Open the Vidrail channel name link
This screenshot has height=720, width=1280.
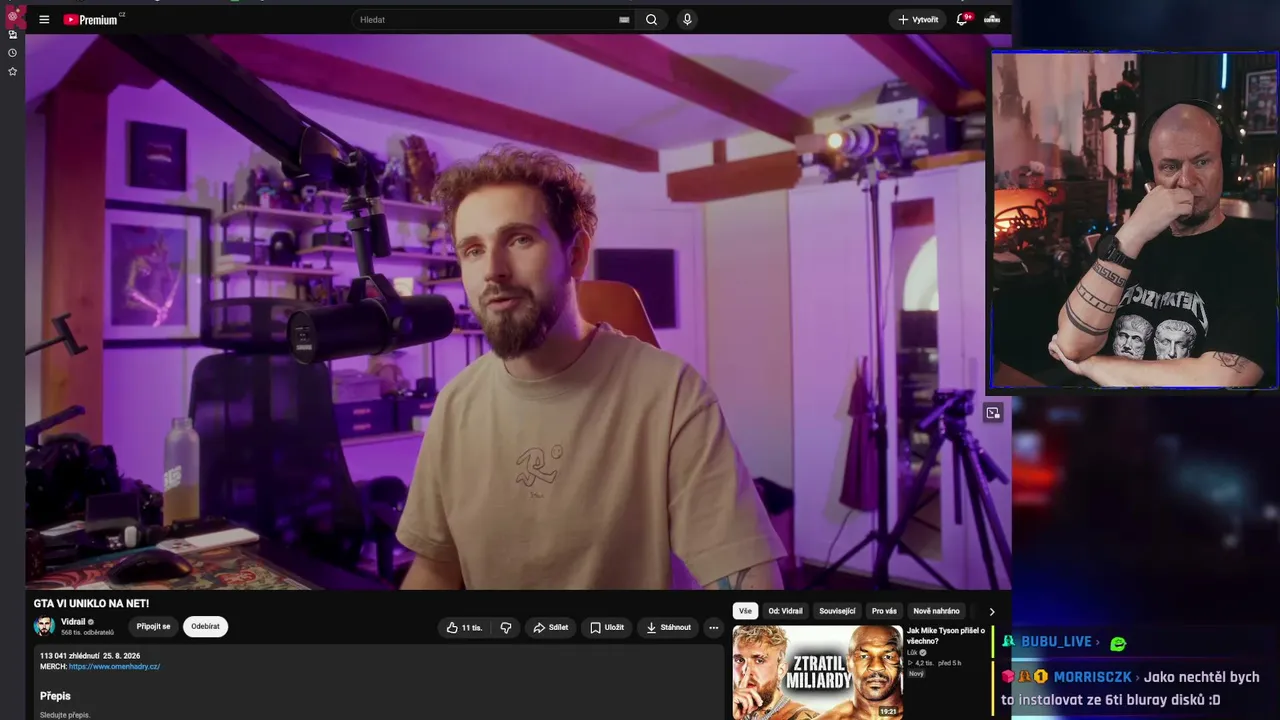tap(73, 622)
